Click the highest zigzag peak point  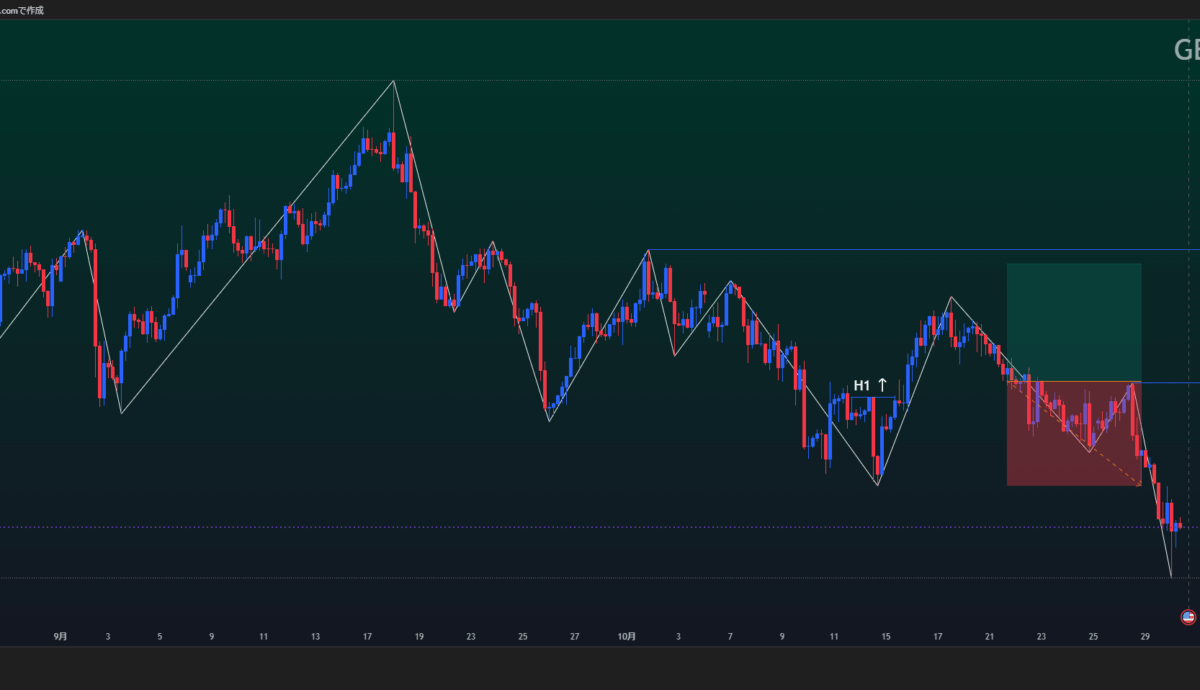pyautogui.click(x=393, y=80)
